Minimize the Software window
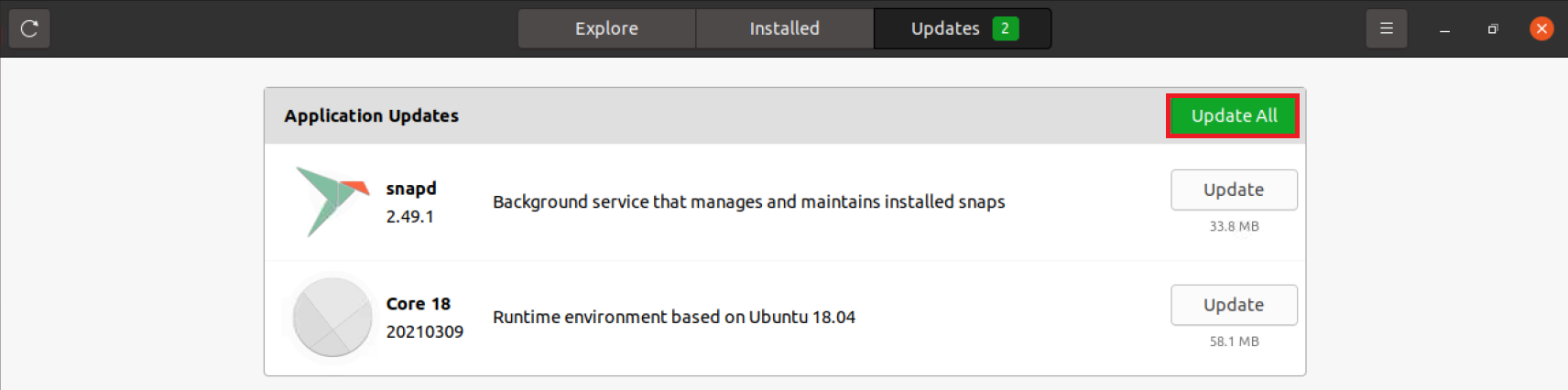Image resolution: width=1568 pixels, height=390 pixels. pyautogui.click(x=1444, y=29)
